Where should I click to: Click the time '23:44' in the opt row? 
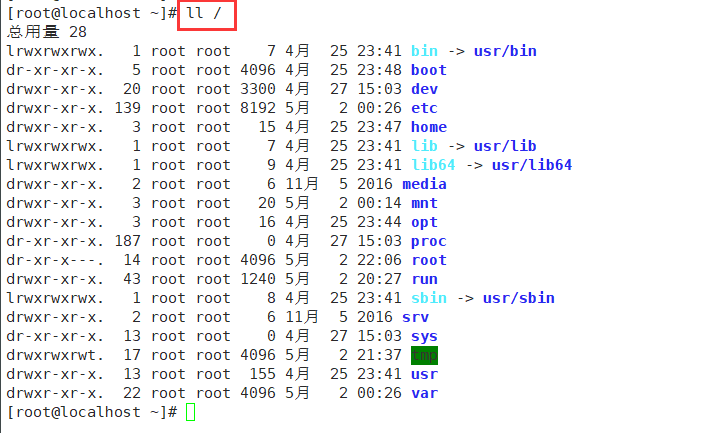pyautogui.click(x=379, y=222)
